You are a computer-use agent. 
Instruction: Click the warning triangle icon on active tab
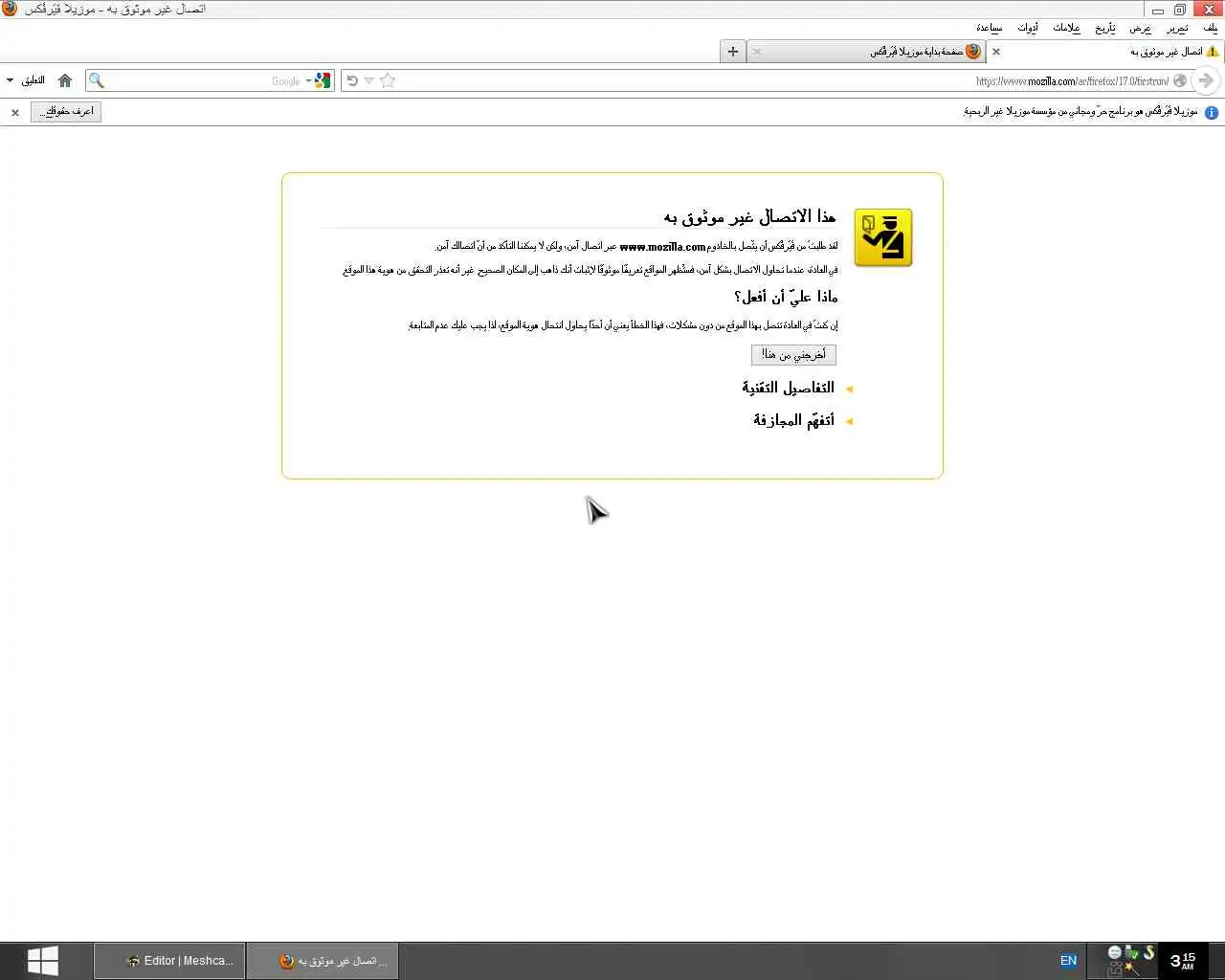click(1214, 52)
